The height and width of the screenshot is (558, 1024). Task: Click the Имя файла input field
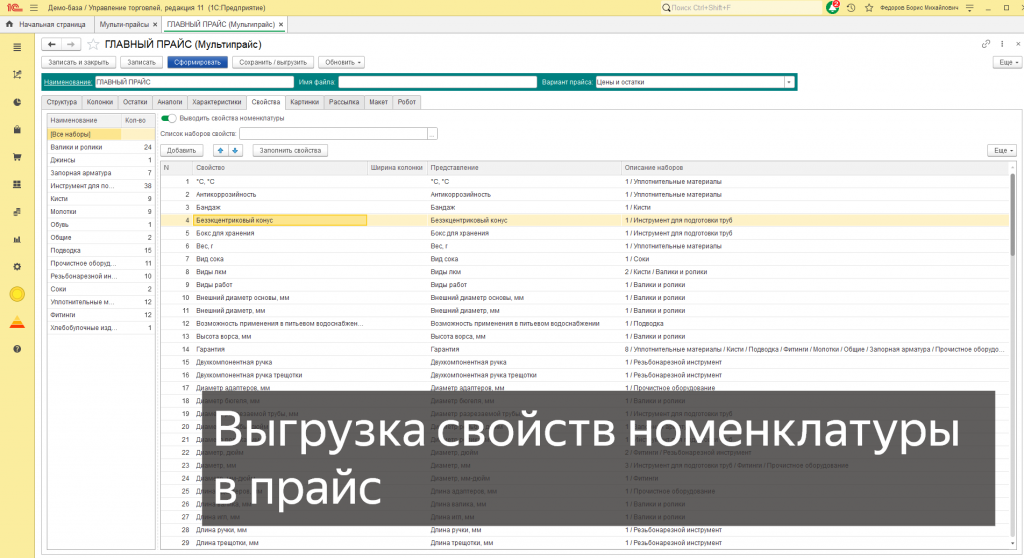pos(438,82)
